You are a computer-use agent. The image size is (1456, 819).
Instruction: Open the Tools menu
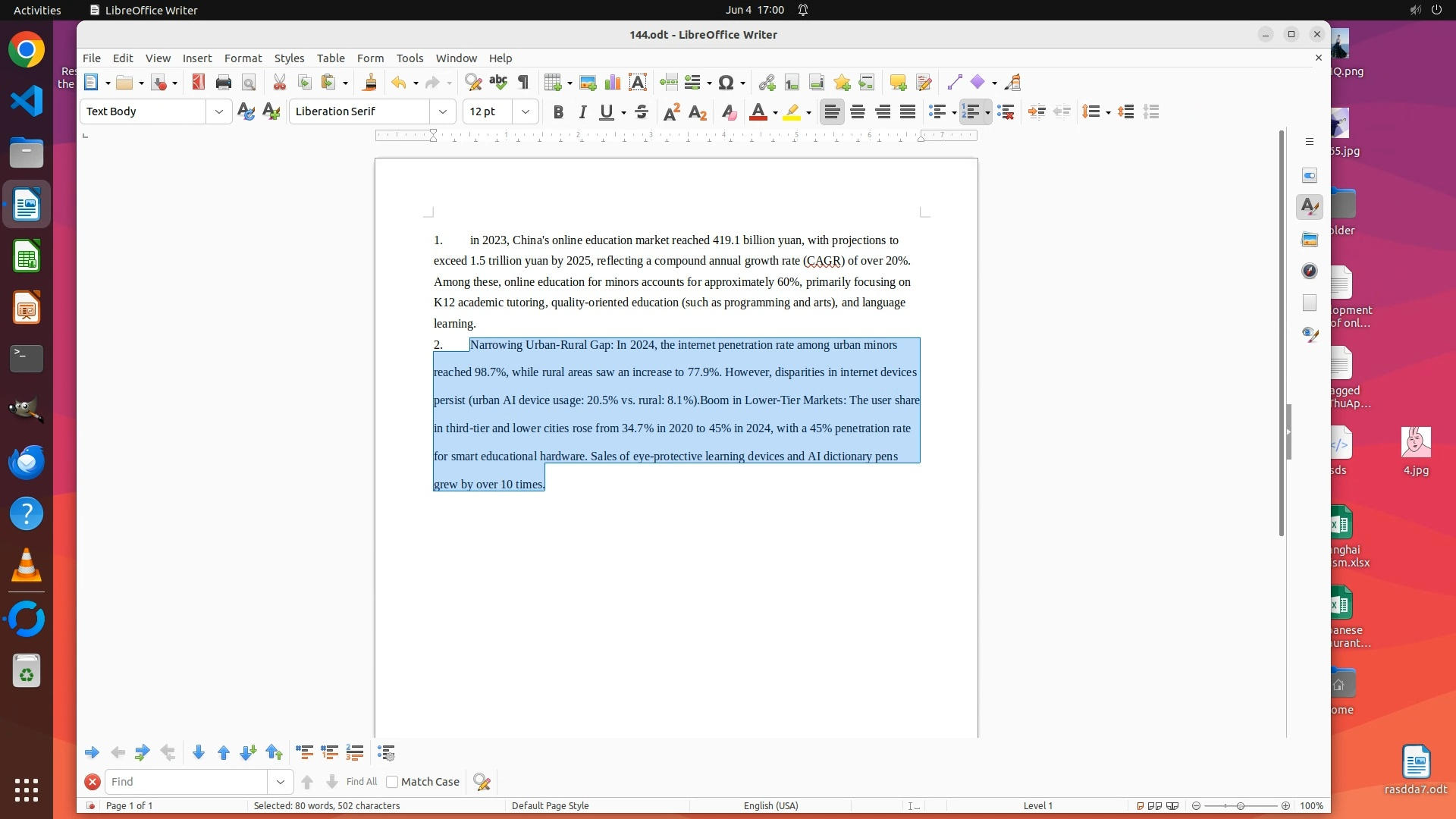click(x=409, y=58)
